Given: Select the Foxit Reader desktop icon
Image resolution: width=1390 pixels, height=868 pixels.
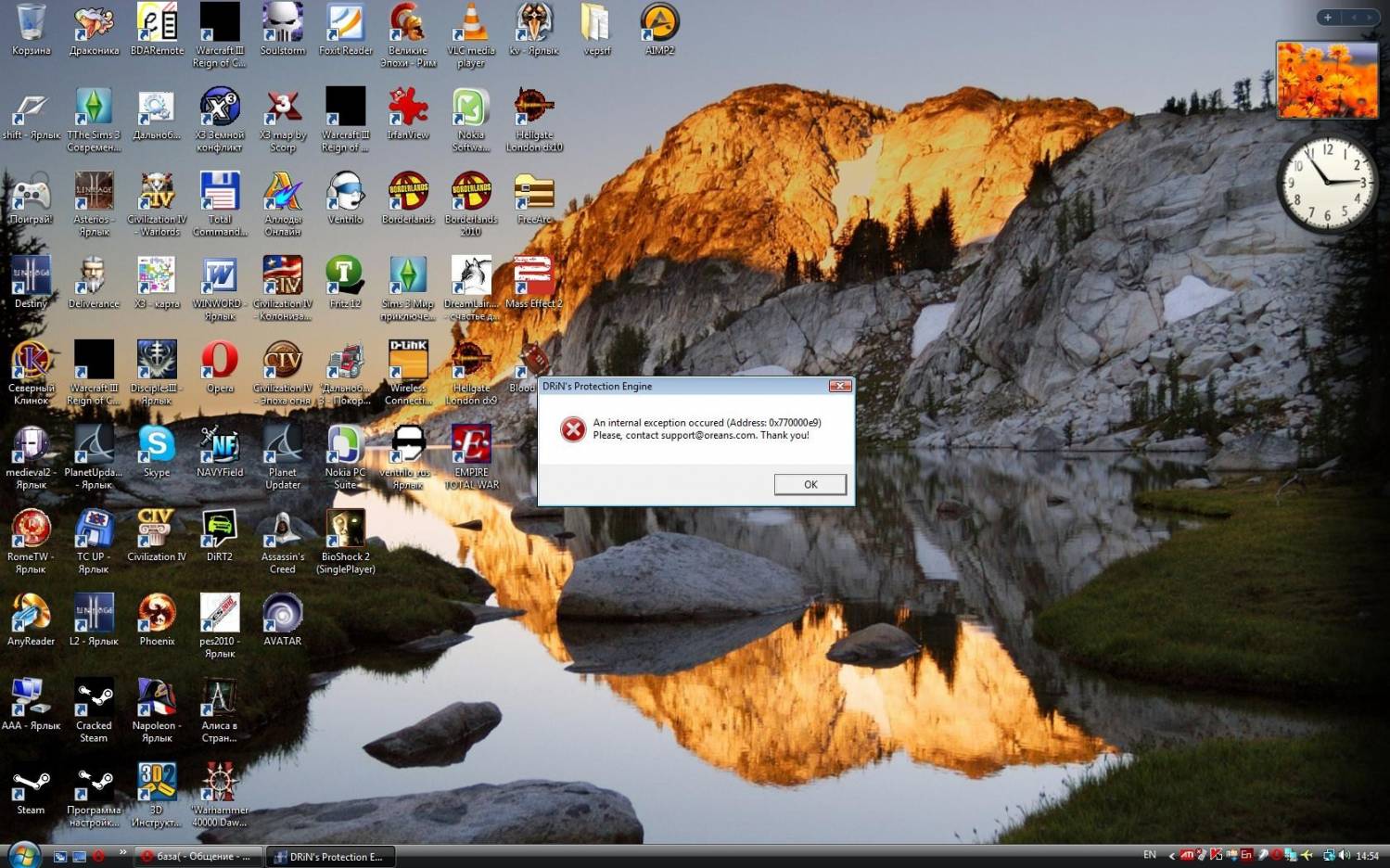Looking at the screenshot, I should point(345,23).
